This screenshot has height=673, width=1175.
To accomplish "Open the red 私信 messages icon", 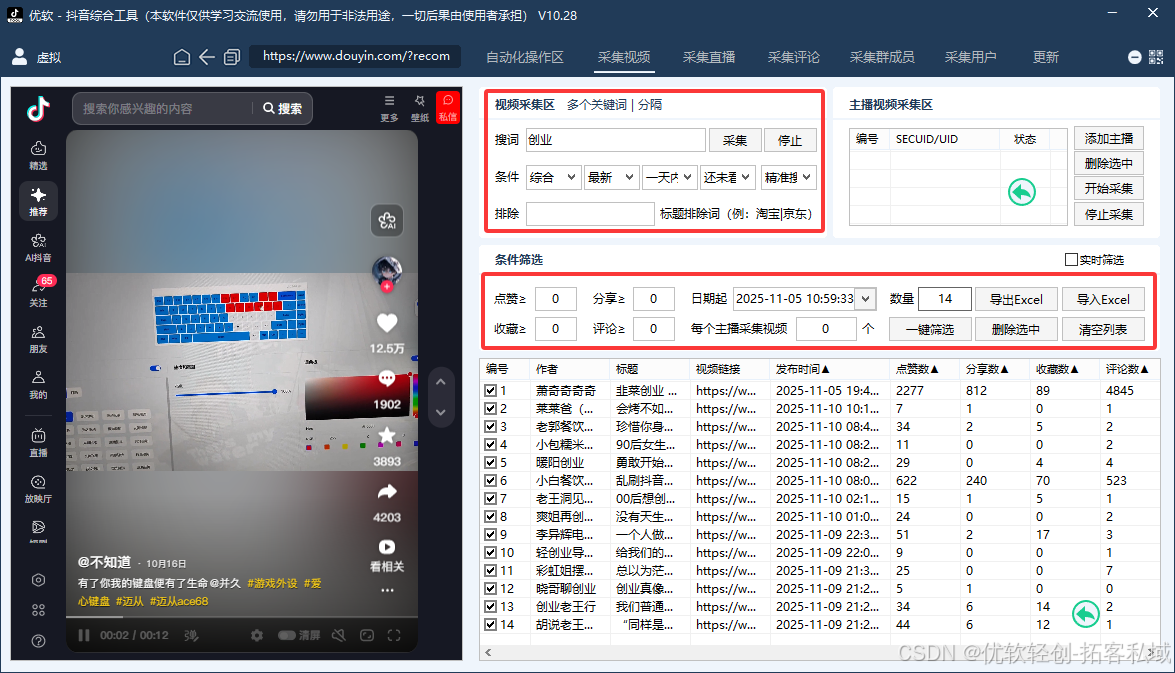I will coord(447,108).
